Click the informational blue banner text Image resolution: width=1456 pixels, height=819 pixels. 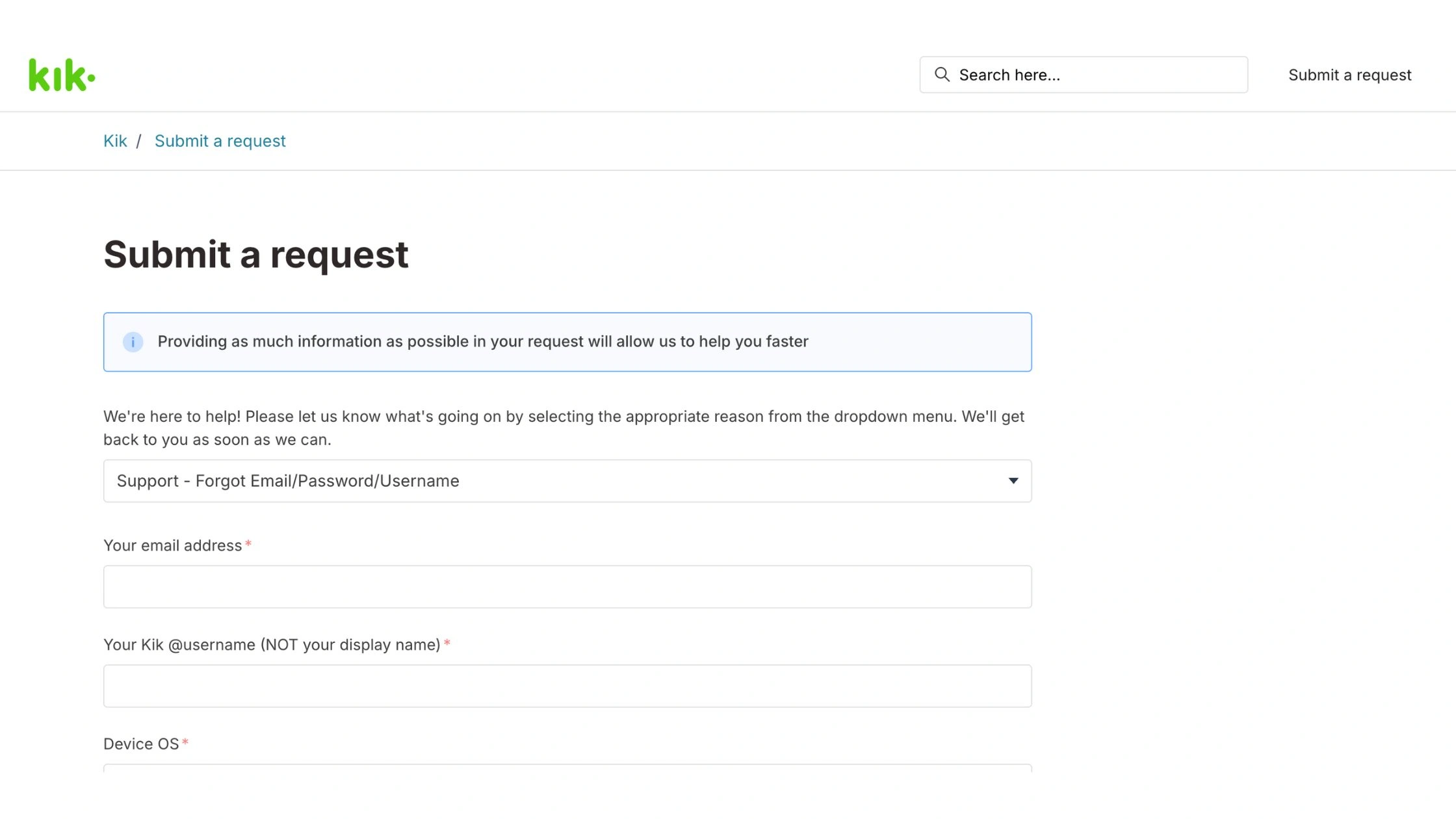click(482, 341)
